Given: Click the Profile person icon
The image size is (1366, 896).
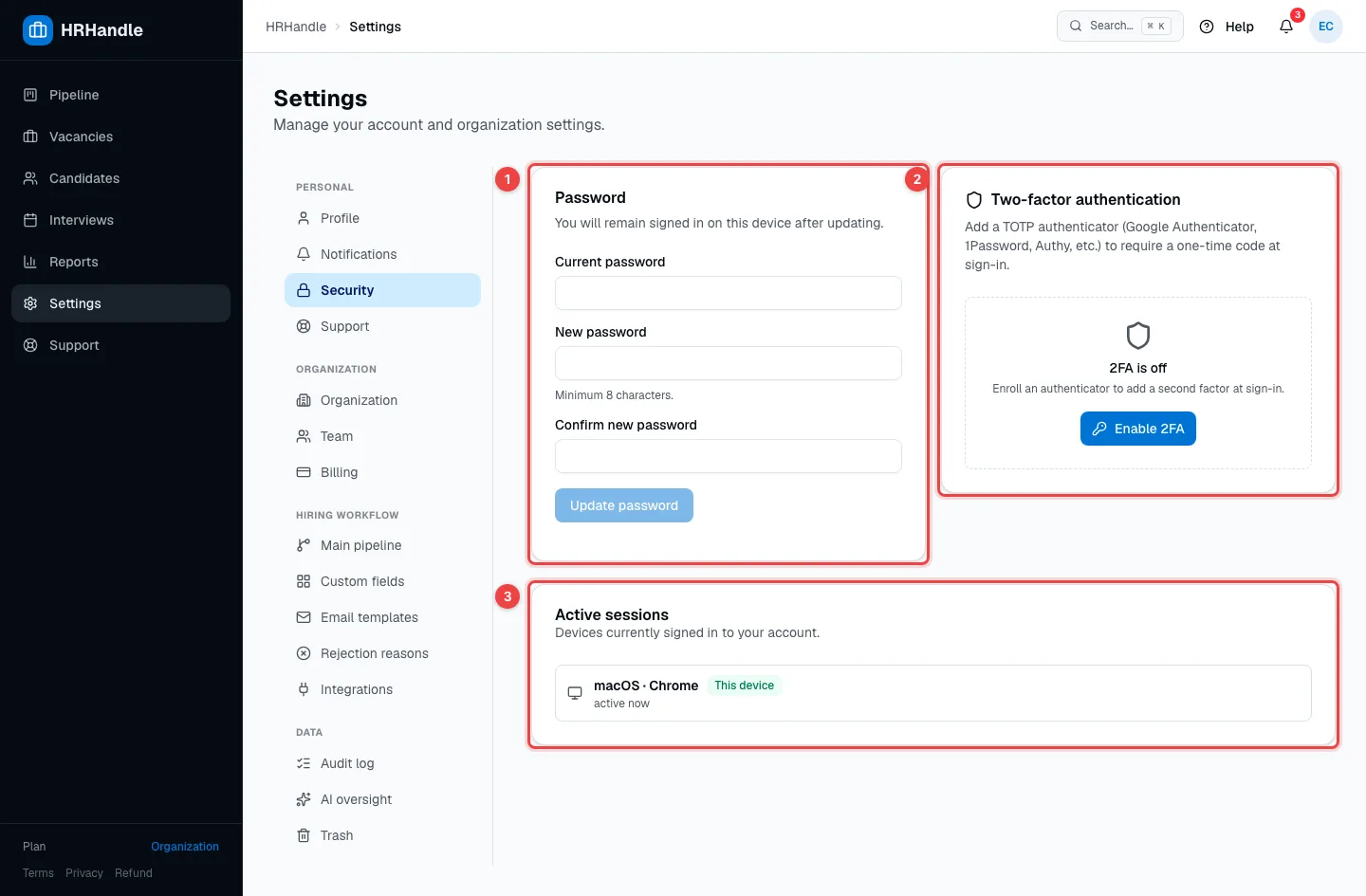Looking at the screenshot, I should [304, 218].
